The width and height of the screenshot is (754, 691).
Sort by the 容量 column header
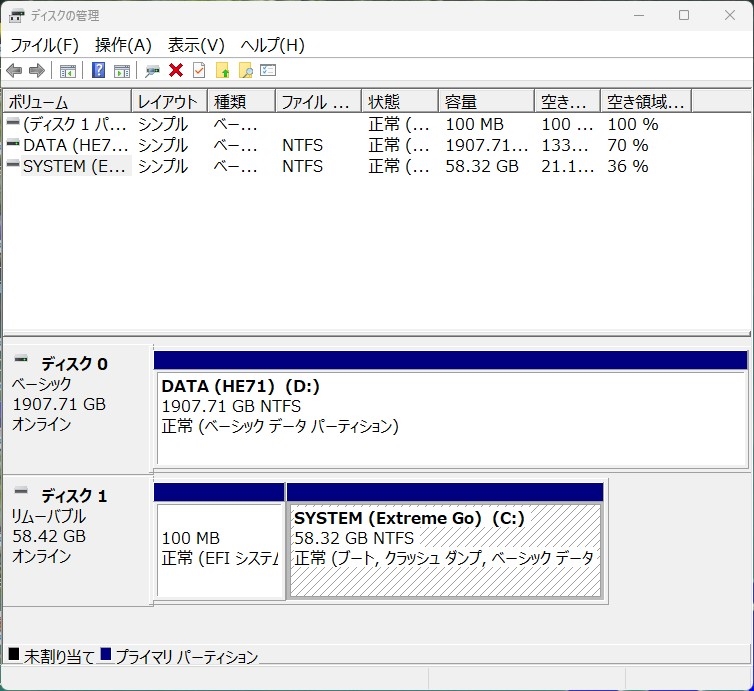click(x=487, y=101)
